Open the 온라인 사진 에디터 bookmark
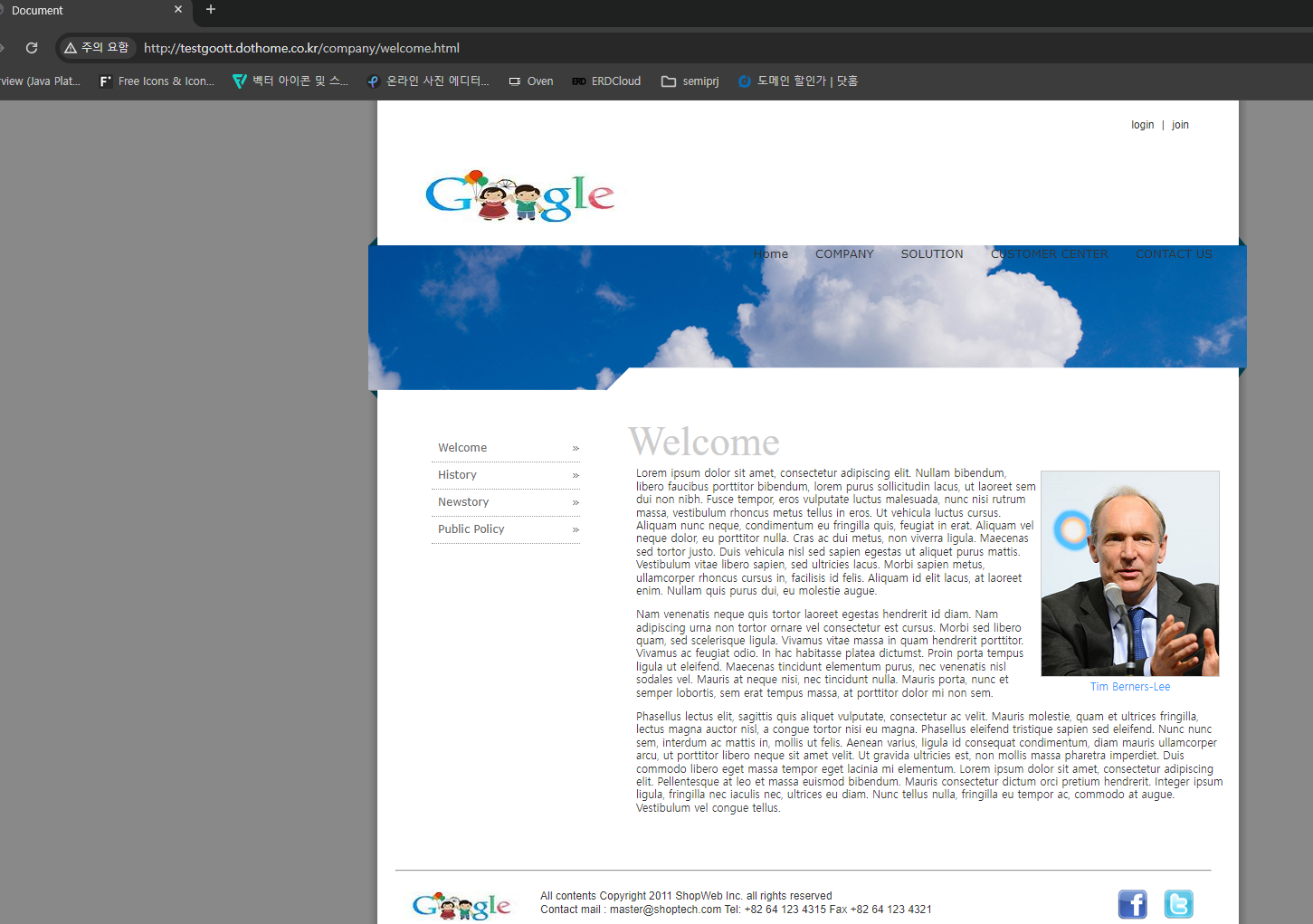The height and width of the screenshot is (924, 1313). pyautogui.click(x=428, y=81)
